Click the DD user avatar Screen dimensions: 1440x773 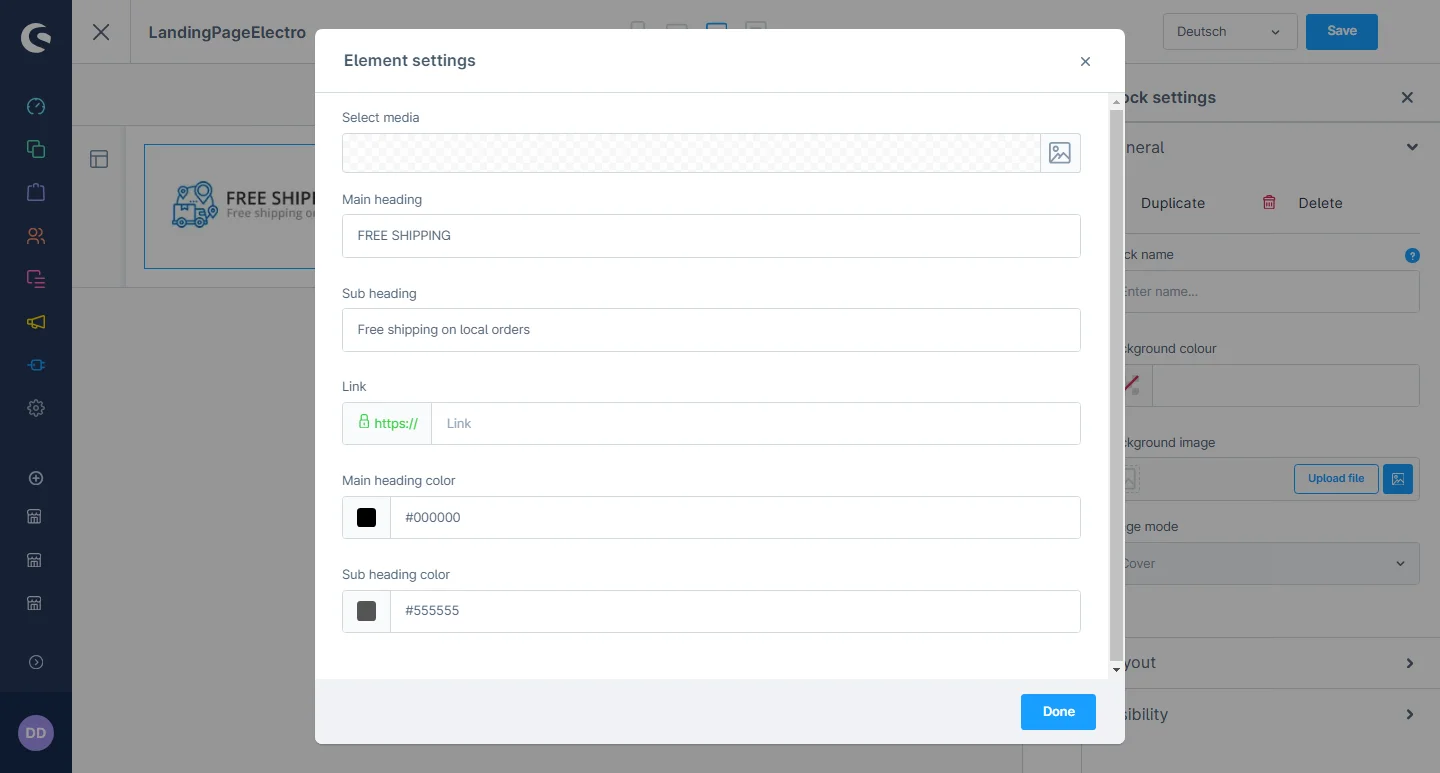(x=36, y=733)
